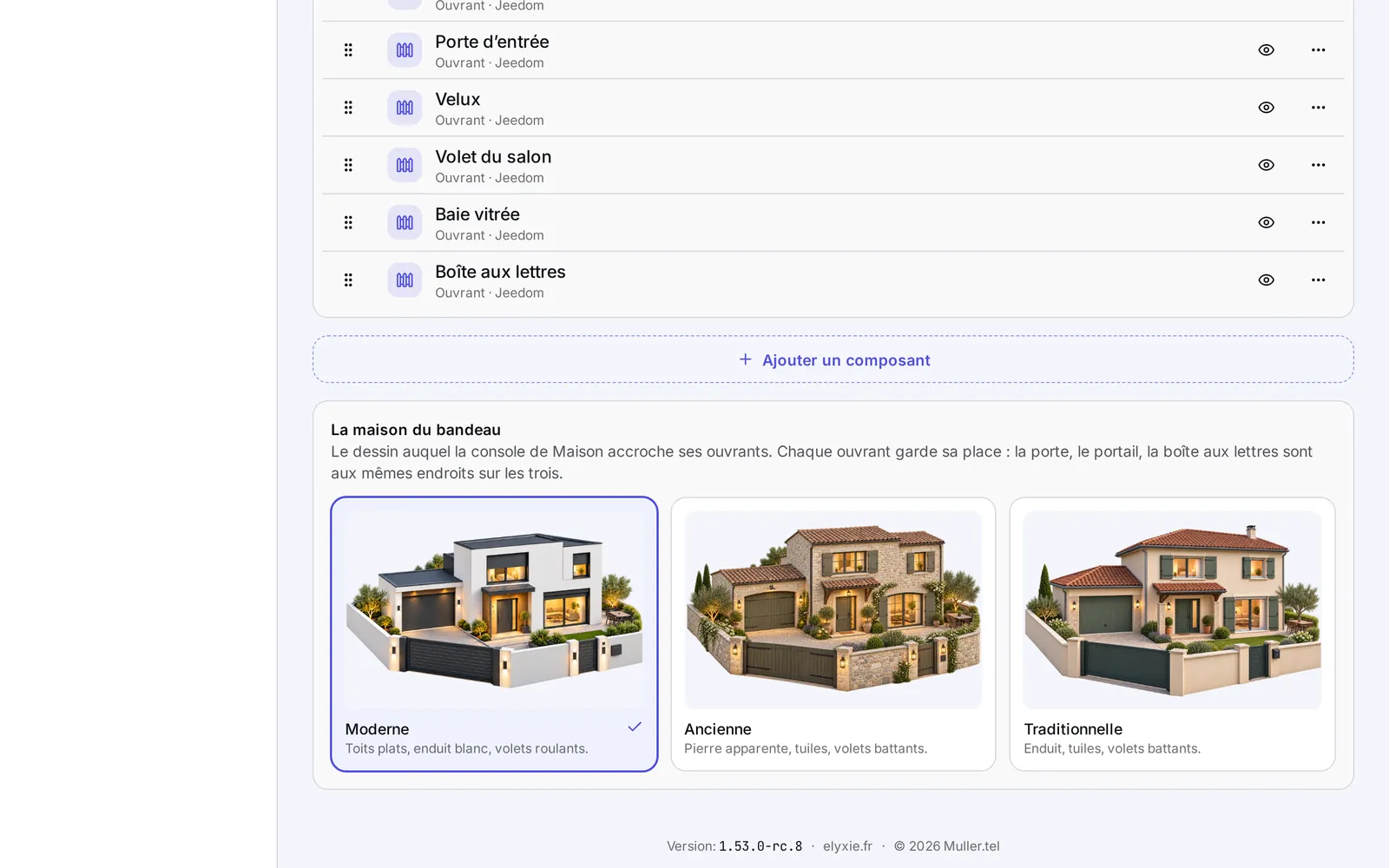This screenshot has height=868, width=1389.
Task: Open more options for Boîte aux lettres
Action: click(x=1318, y=279)
